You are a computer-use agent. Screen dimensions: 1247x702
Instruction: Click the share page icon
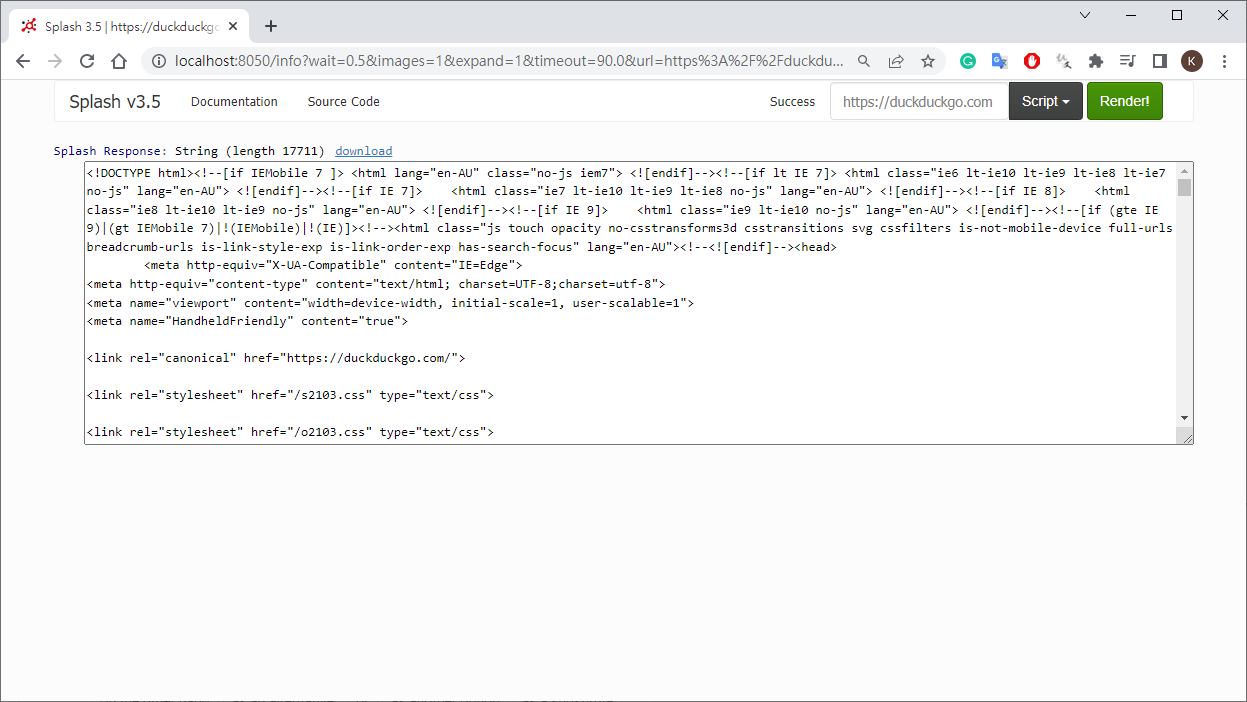point(896,61)
